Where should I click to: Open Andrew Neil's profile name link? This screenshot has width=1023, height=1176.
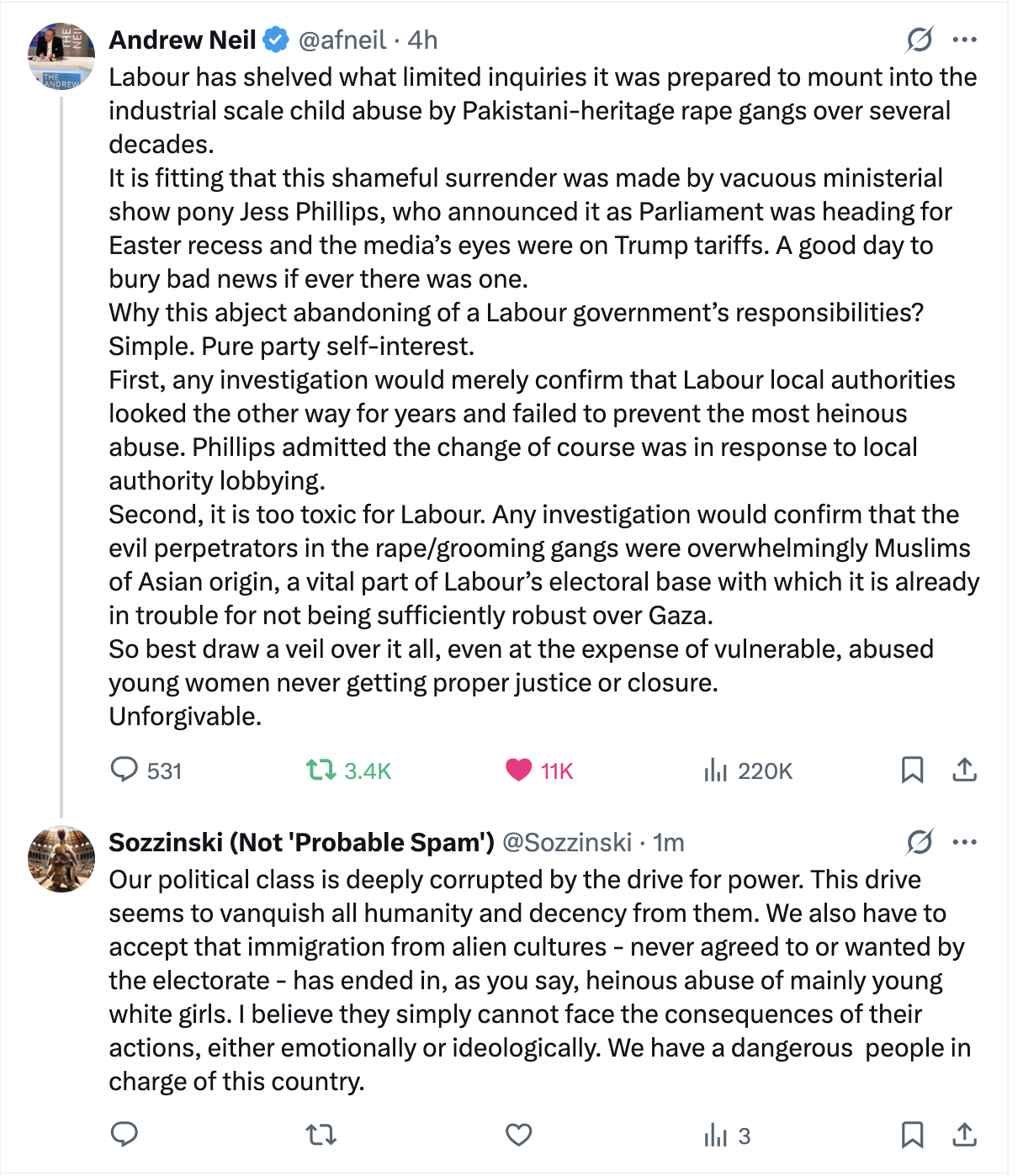tap(183, 40)
